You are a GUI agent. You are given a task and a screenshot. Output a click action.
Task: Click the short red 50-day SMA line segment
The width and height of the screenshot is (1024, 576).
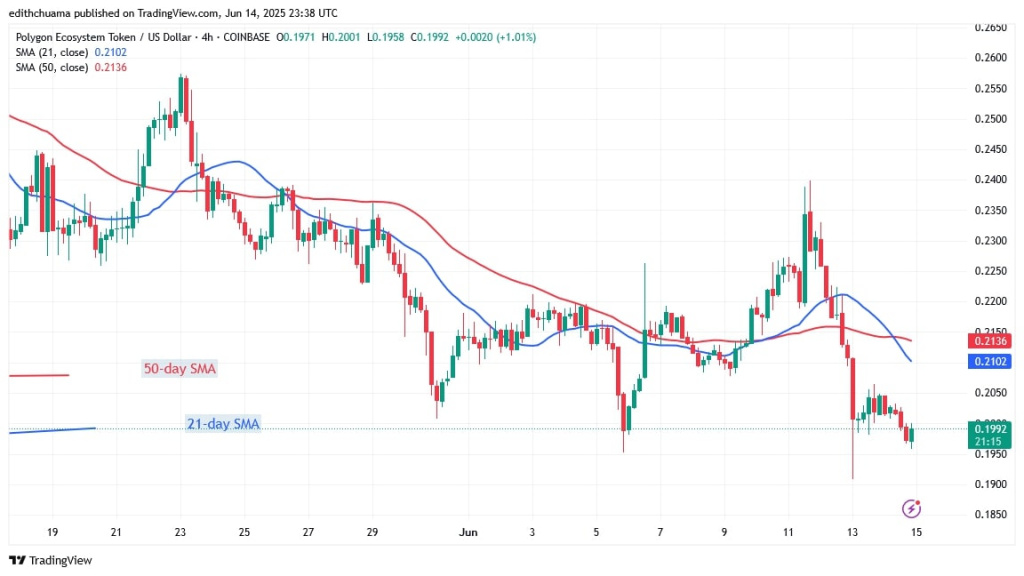38,376
